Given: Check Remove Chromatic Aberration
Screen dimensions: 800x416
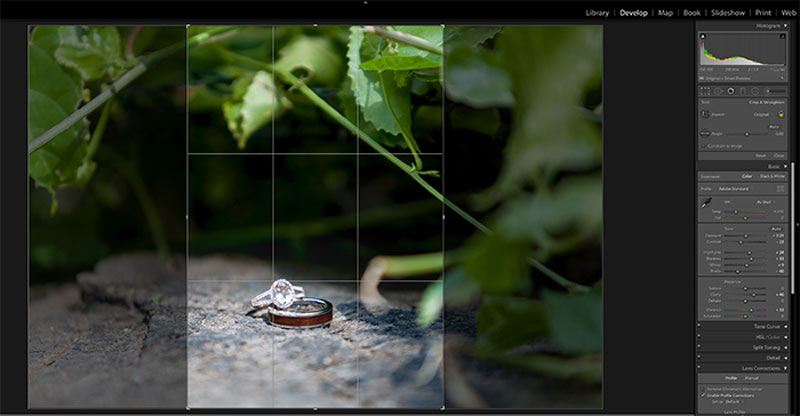Looking at the screenshot, I should (x=703, y=390).
